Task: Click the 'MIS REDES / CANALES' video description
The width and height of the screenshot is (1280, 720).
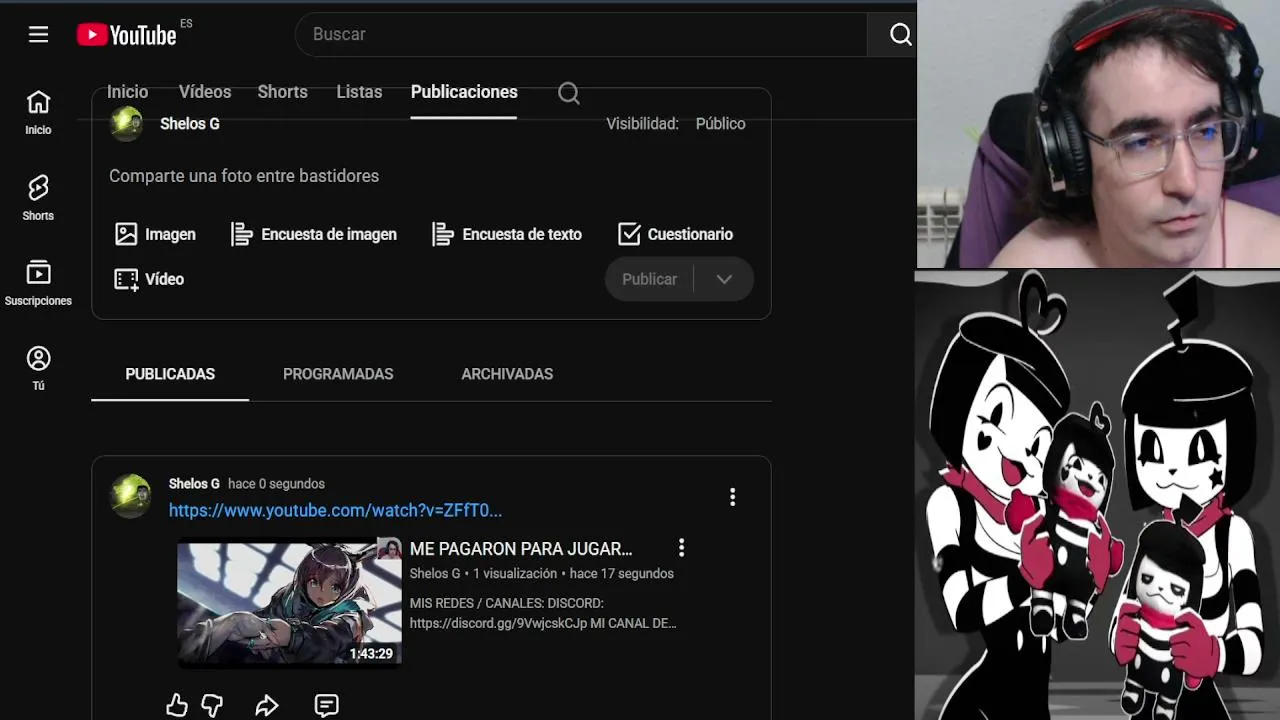Action: (x=543, y=613)
